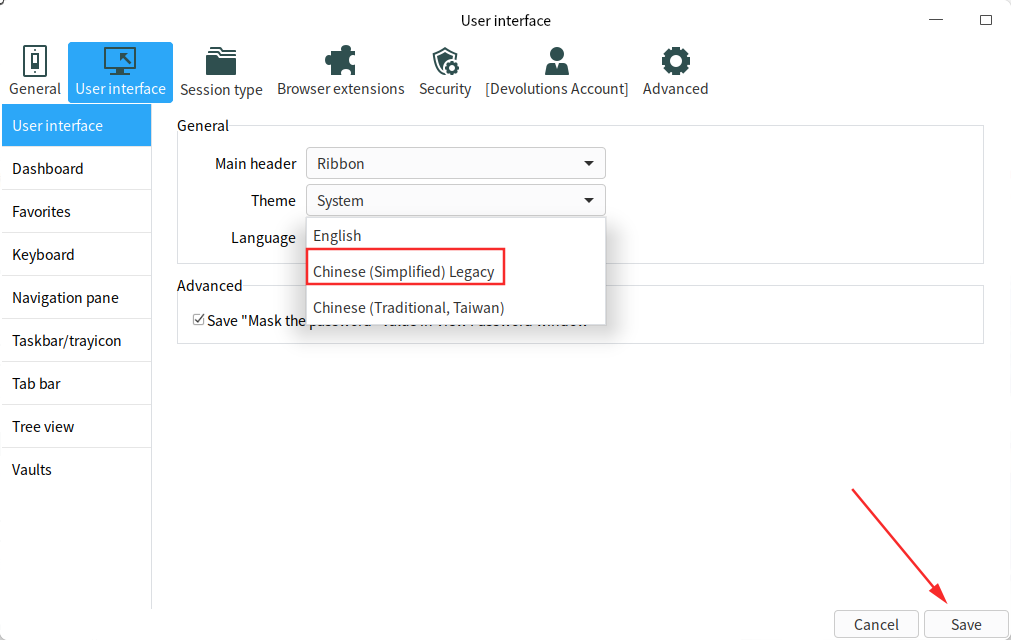The width and height of the screenshot is (1011, 640).
Task: Open the Devolutions Account person icon
Action: pos(557,62)
